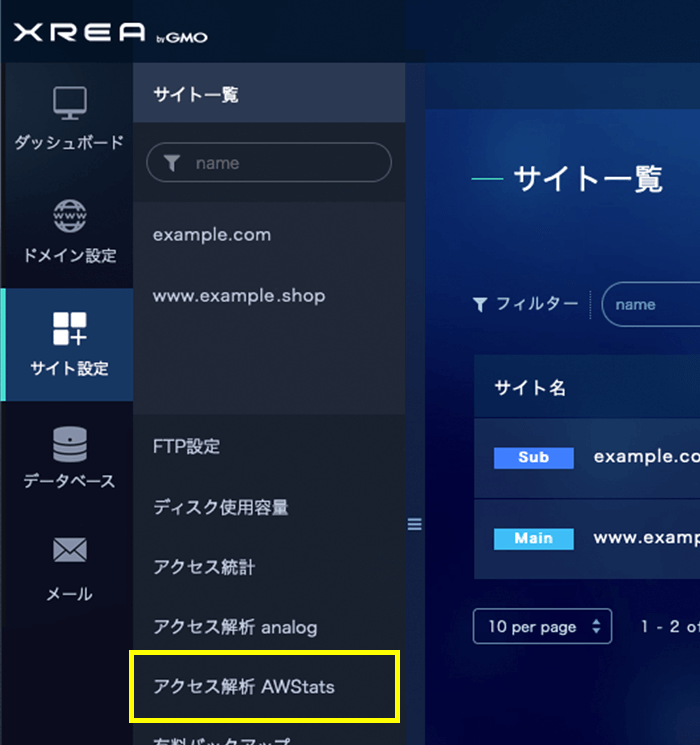
Task: Select example.com in the site list sidebar
Action: point(212,235)
